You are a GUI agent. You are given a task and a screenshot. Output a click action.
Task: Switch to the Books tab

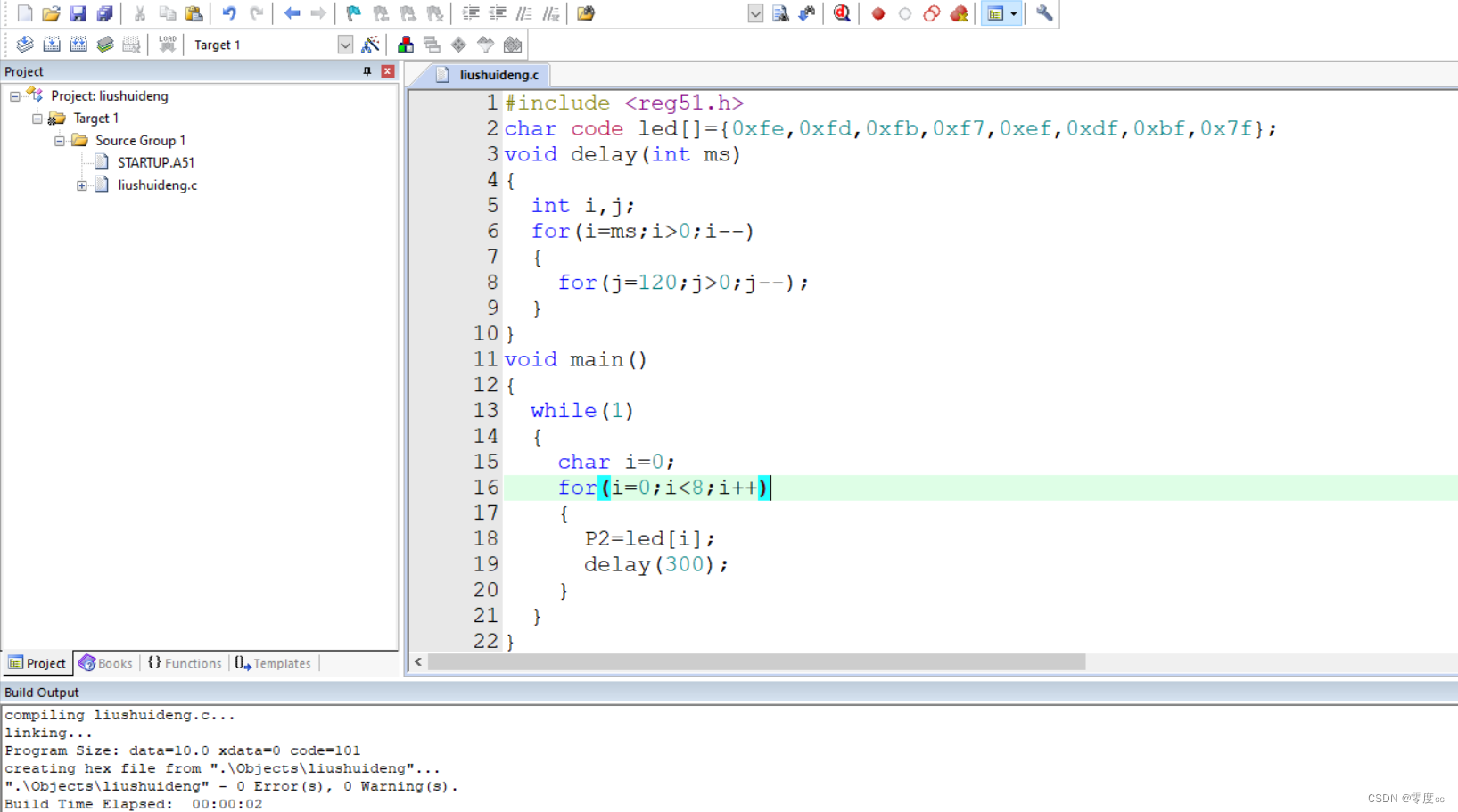click(105, 663)
